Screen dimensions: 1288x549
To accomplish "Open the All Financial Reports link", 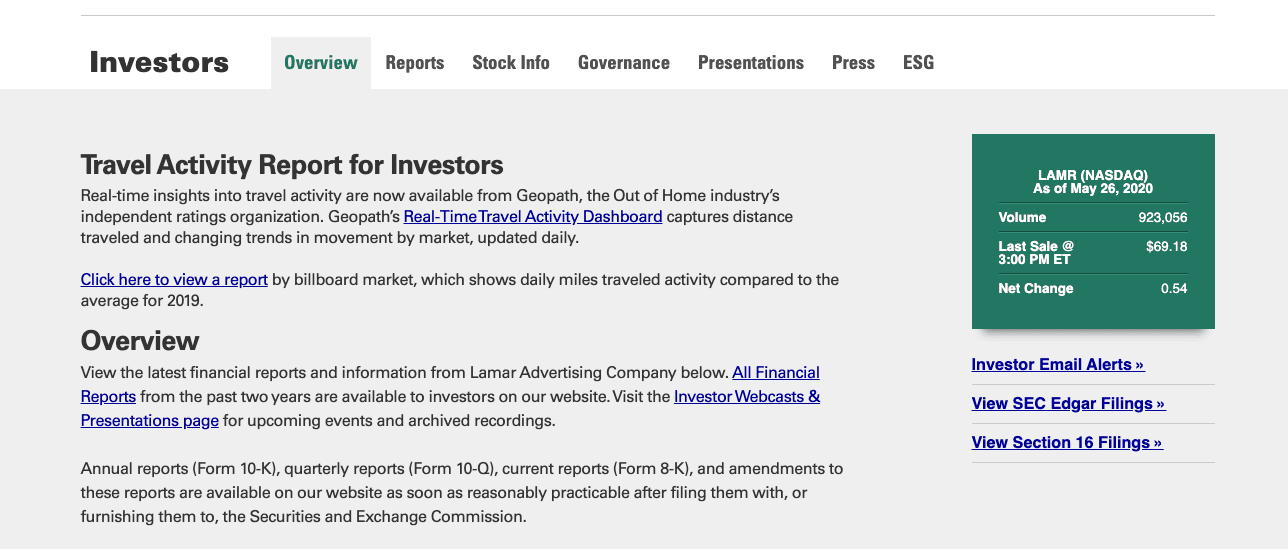I will tap(775, 372).
